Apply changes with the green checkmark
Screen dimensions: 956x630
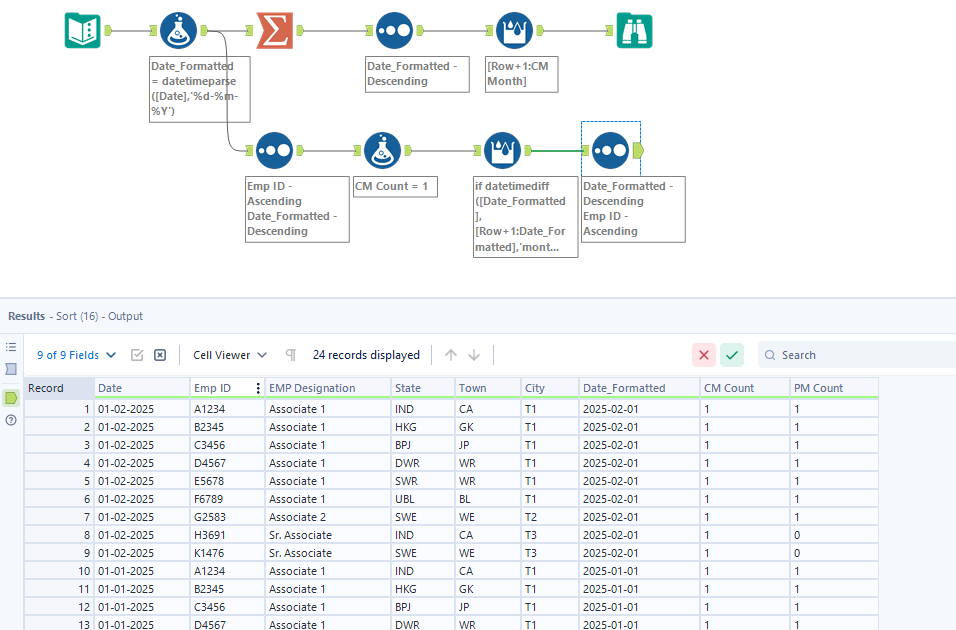click(x=731, y=354)
